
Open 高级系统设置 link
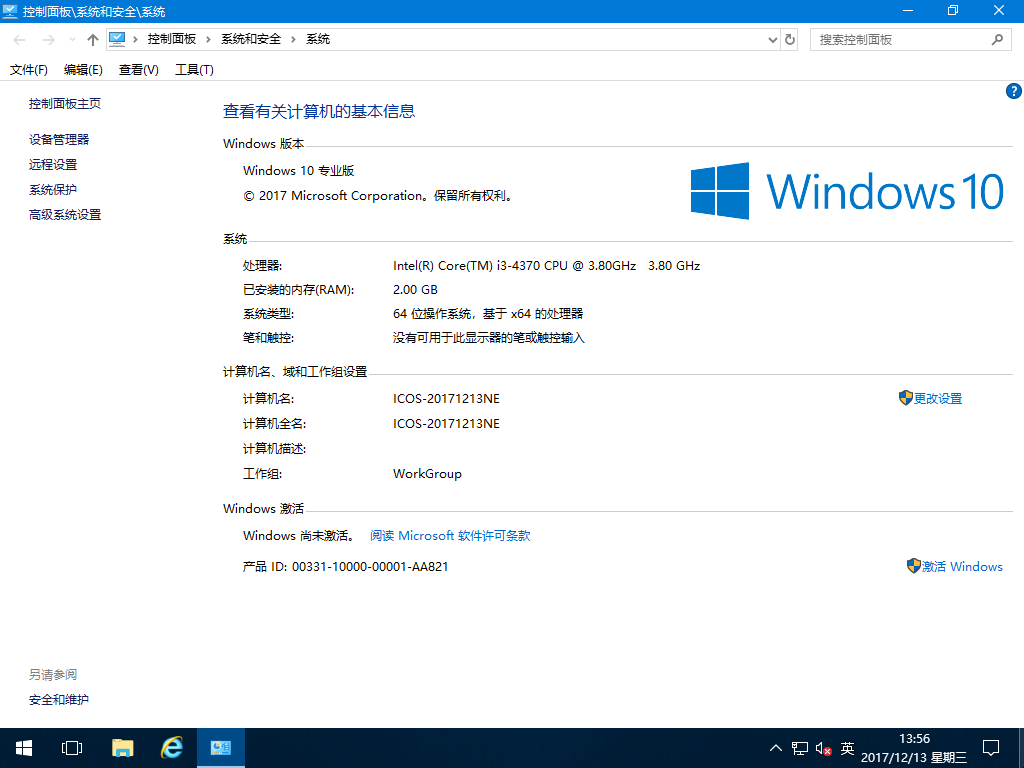click(x=65, y=215)
